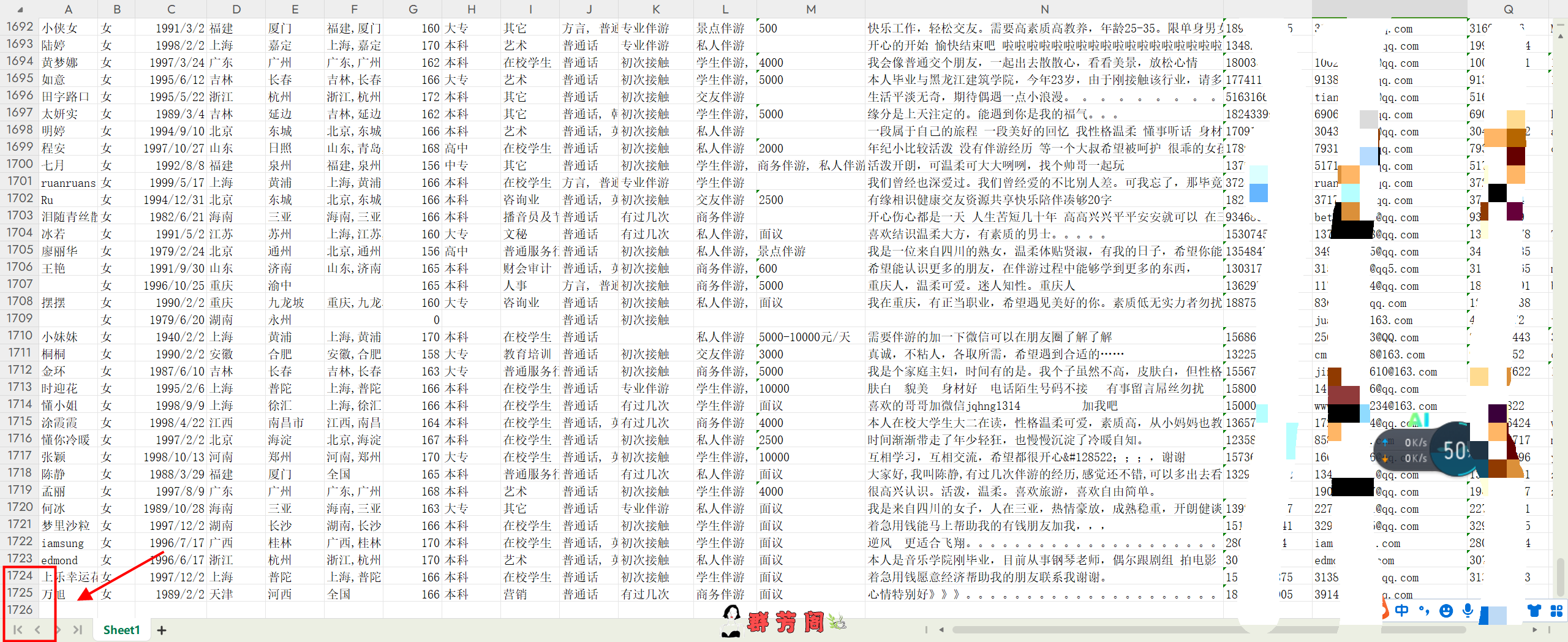Switch input language via the 中 icon

1401,610
